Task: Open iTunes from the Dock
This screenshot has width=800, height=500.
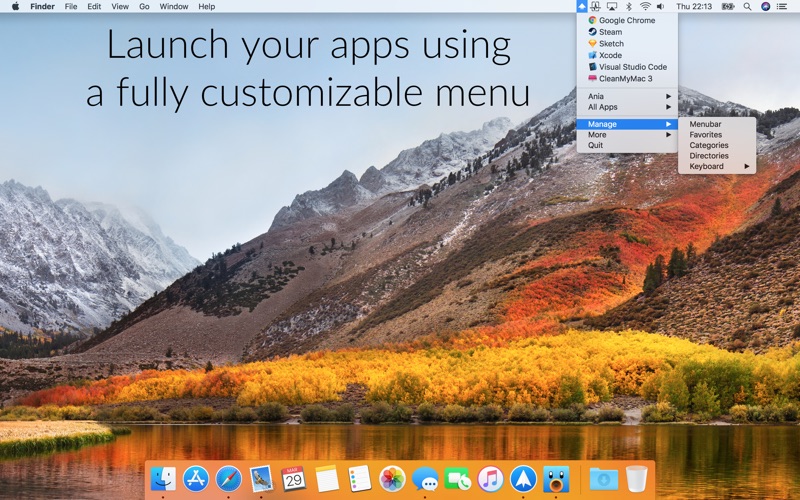Action: 490,479
